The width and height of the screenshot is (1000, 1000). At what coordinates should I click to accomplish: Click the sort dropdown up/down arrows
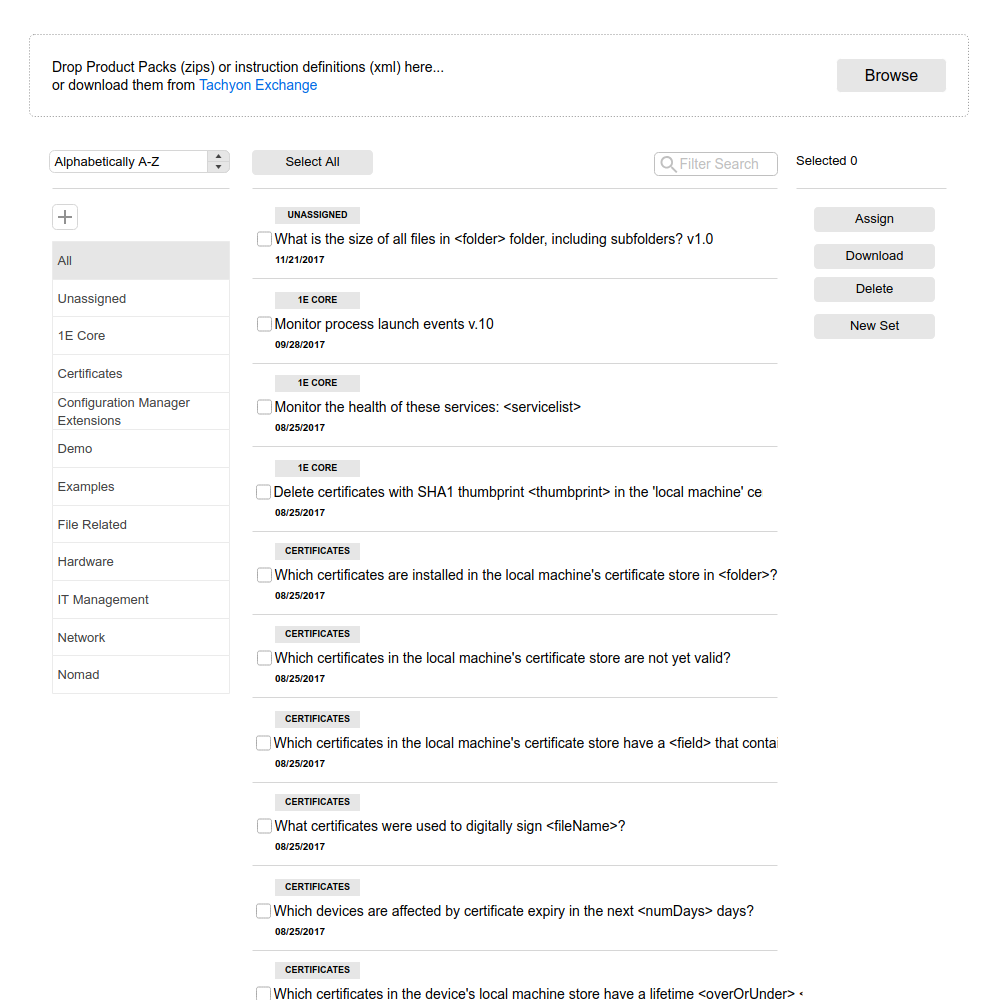(x=218, y=162)
